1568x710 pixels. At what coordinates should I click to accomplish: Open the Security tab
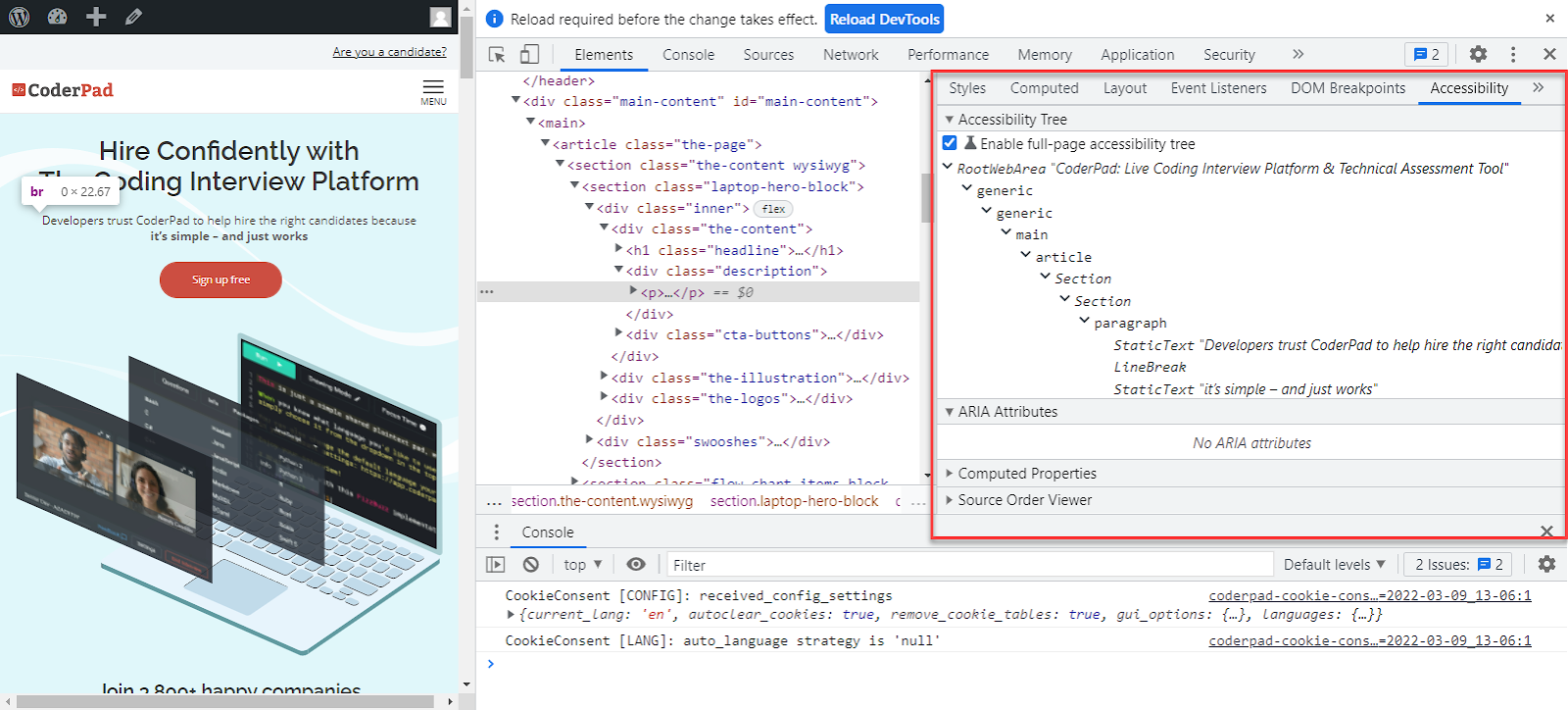[x=1229, y=55]
